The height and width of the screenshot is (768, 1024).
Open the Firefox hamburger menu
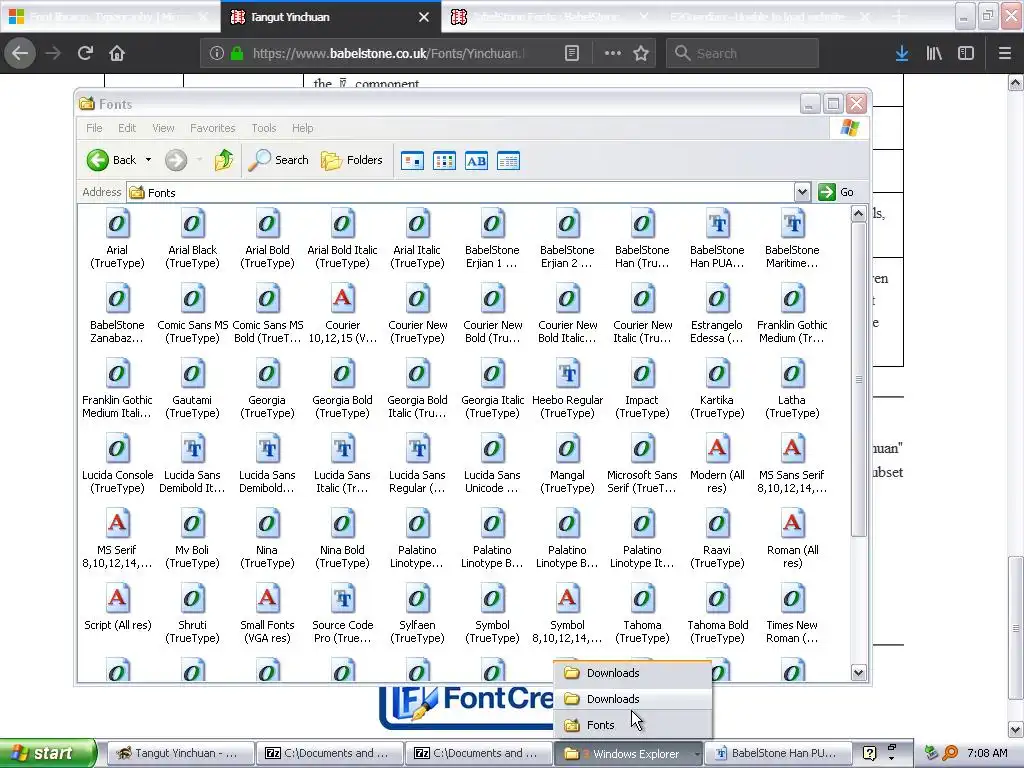tap(1004, 53)
